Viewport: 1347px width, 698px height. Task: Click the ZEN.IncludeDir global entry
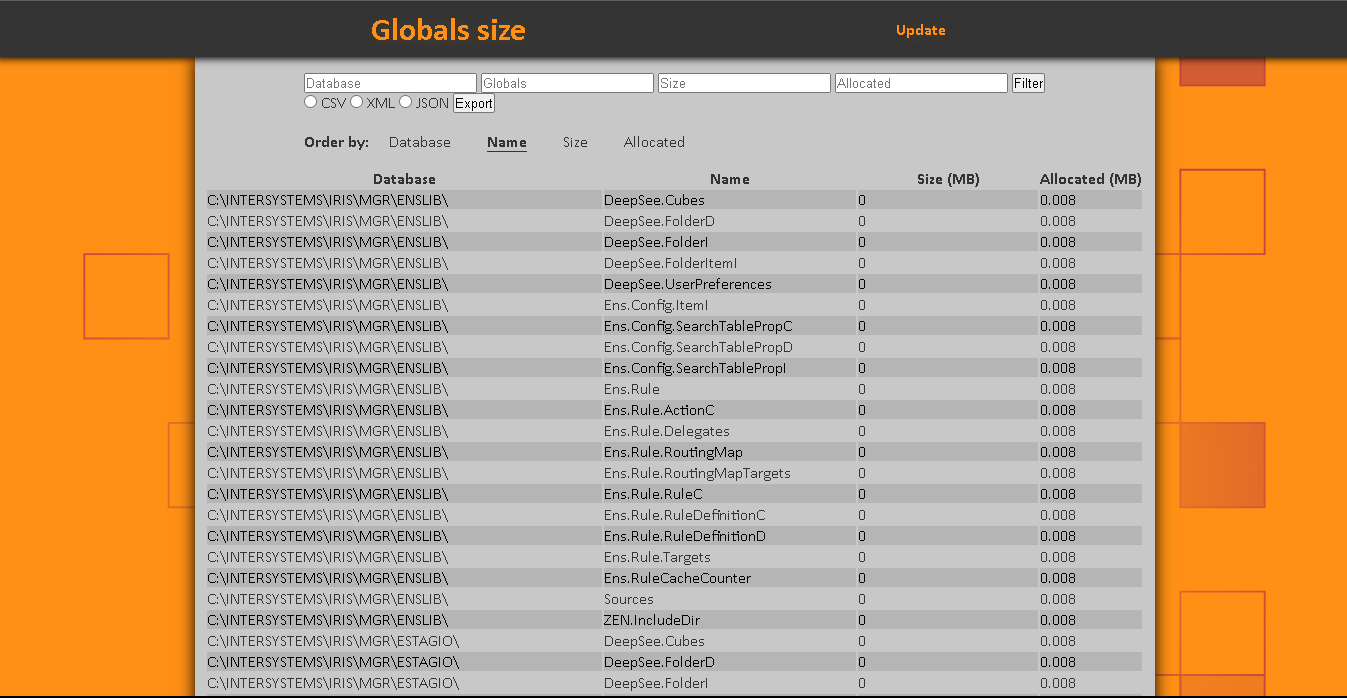(x=652, y=620)
